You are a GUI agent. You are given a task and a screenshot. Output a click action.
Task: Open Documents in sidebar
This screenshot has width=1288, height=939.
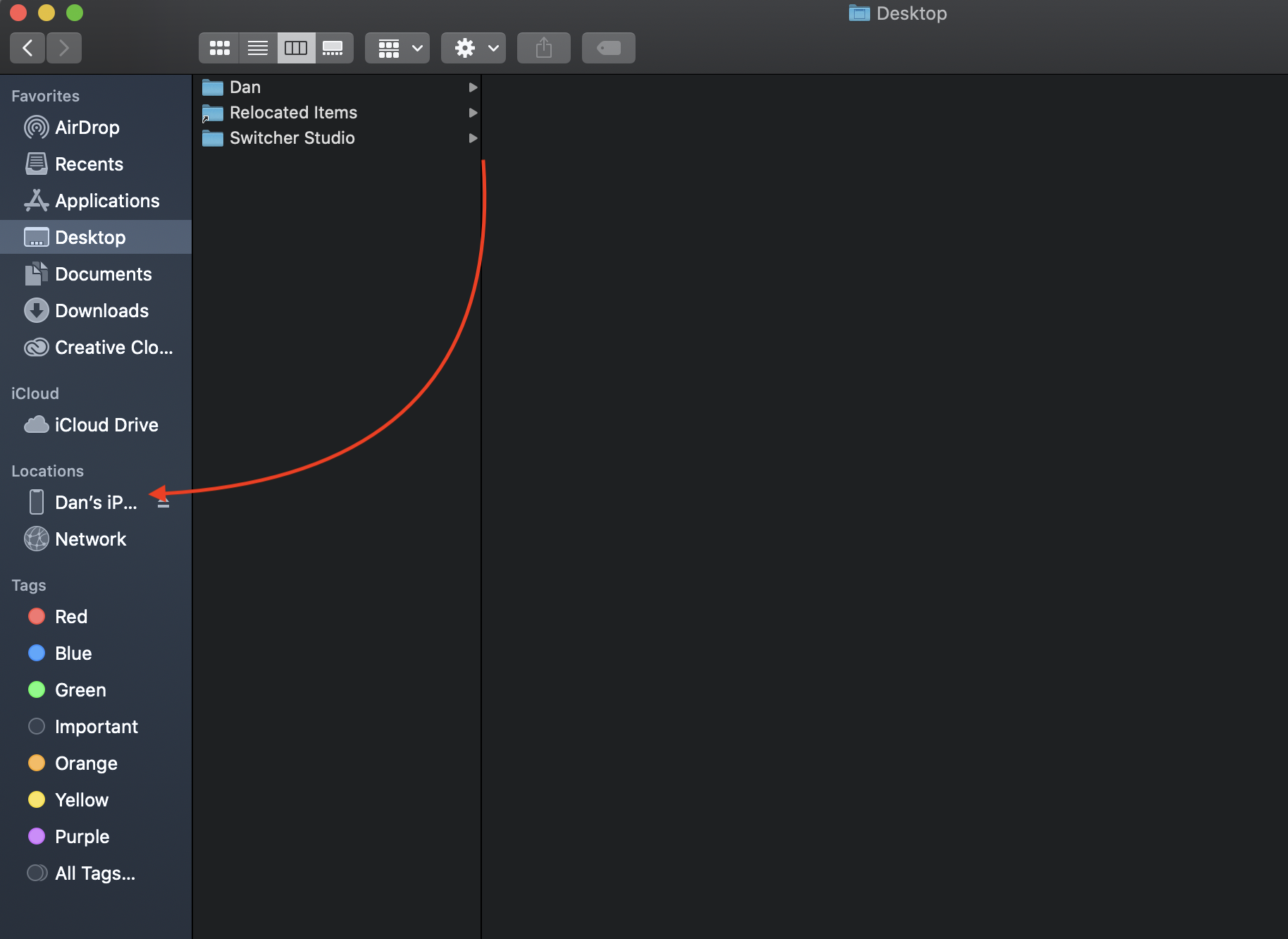(x=96, y=274)
